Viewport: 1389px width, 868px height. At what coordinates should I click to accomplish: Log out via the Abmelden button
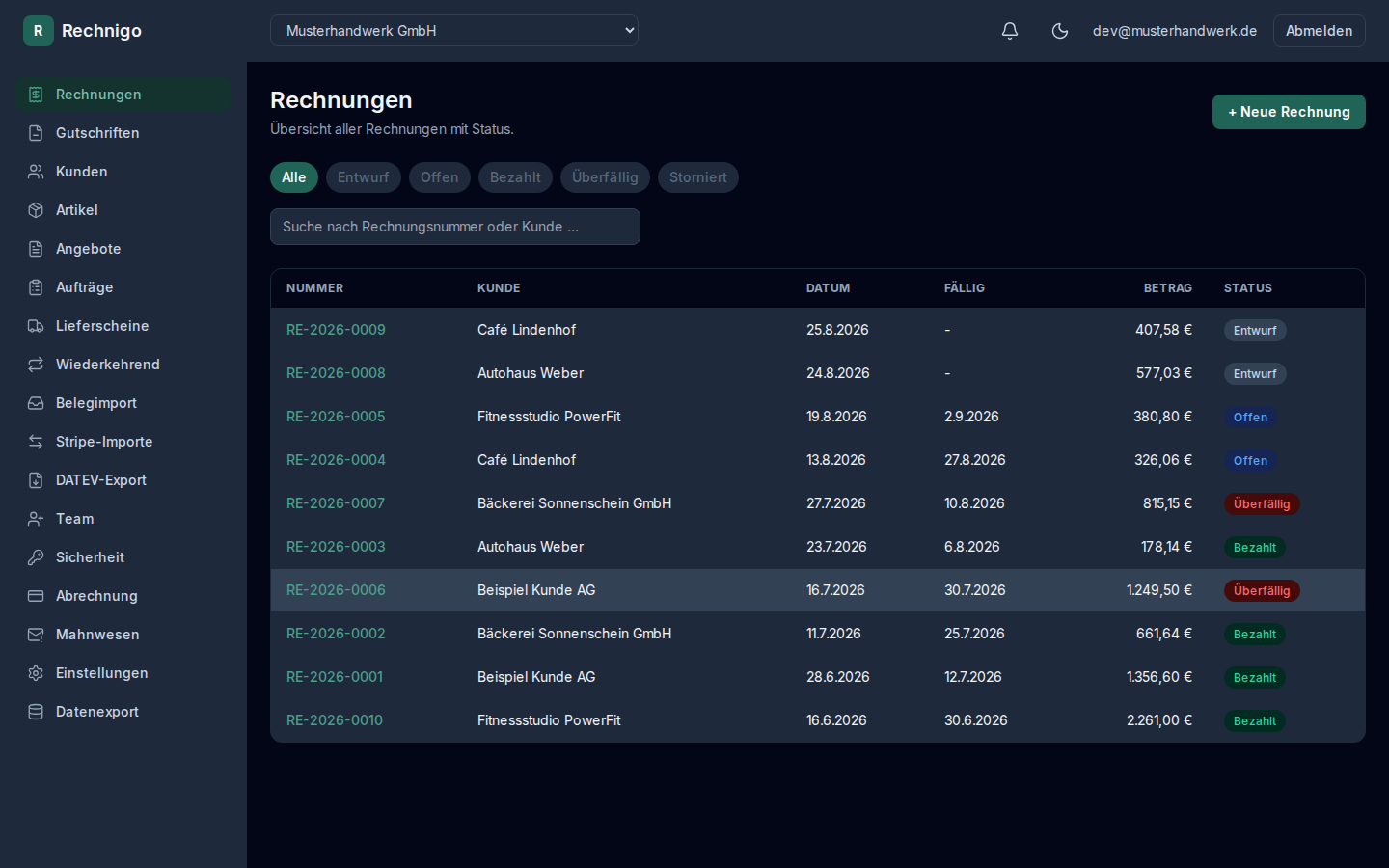(x=1320, y=31)
